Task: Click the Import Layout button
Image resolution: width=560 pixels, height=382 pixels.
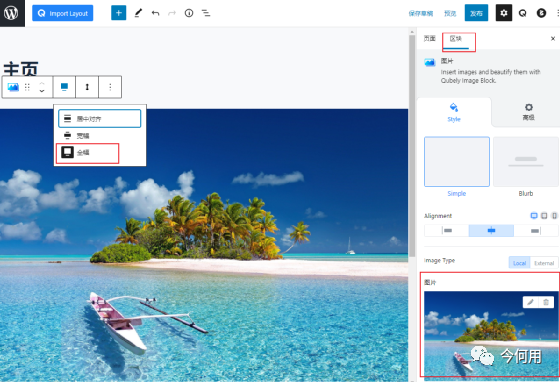Action: tap(62, 13)
